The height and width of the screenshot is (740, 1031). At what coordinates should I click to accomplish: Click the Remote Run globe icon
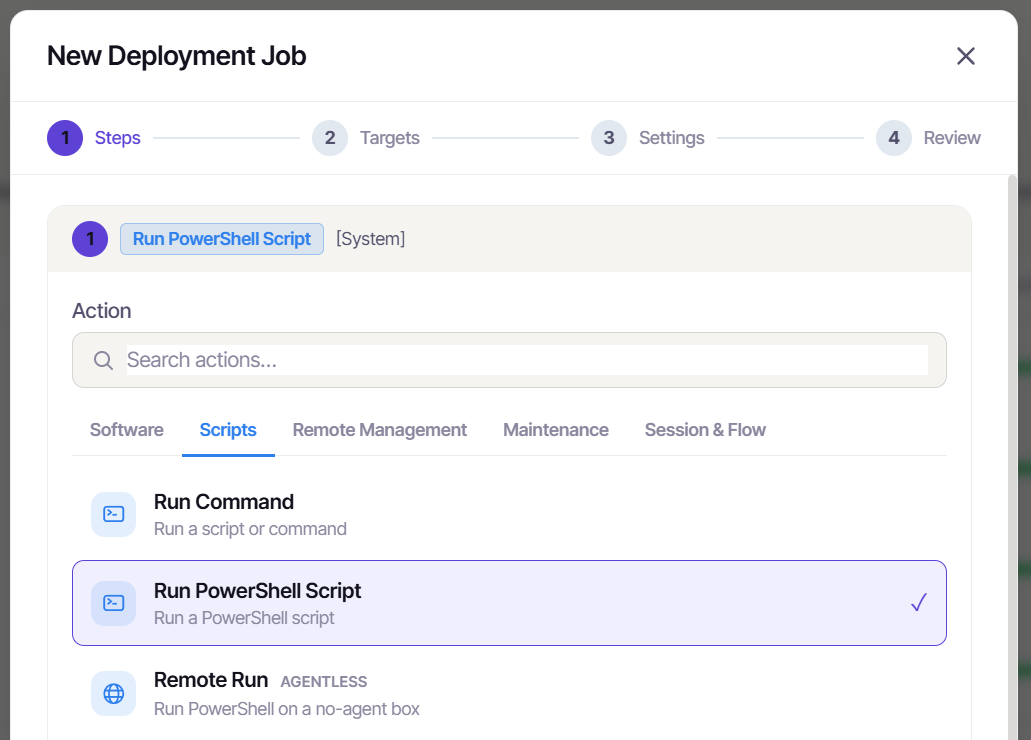click(114, 693)
